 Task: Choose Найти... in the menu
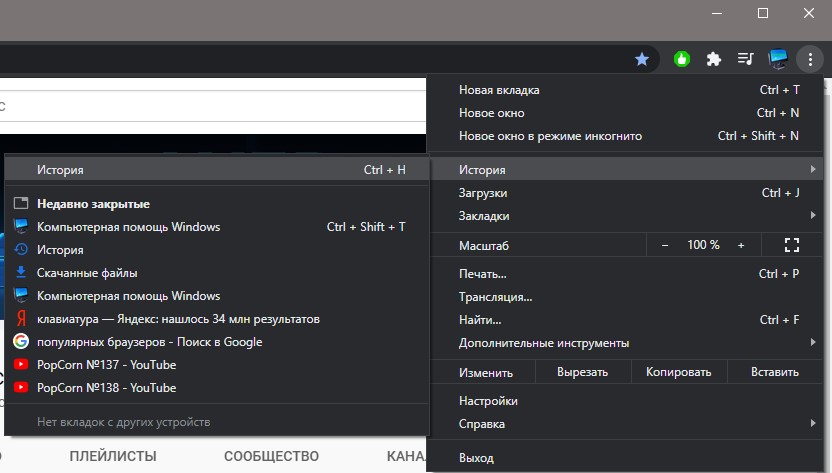point(626,320)
